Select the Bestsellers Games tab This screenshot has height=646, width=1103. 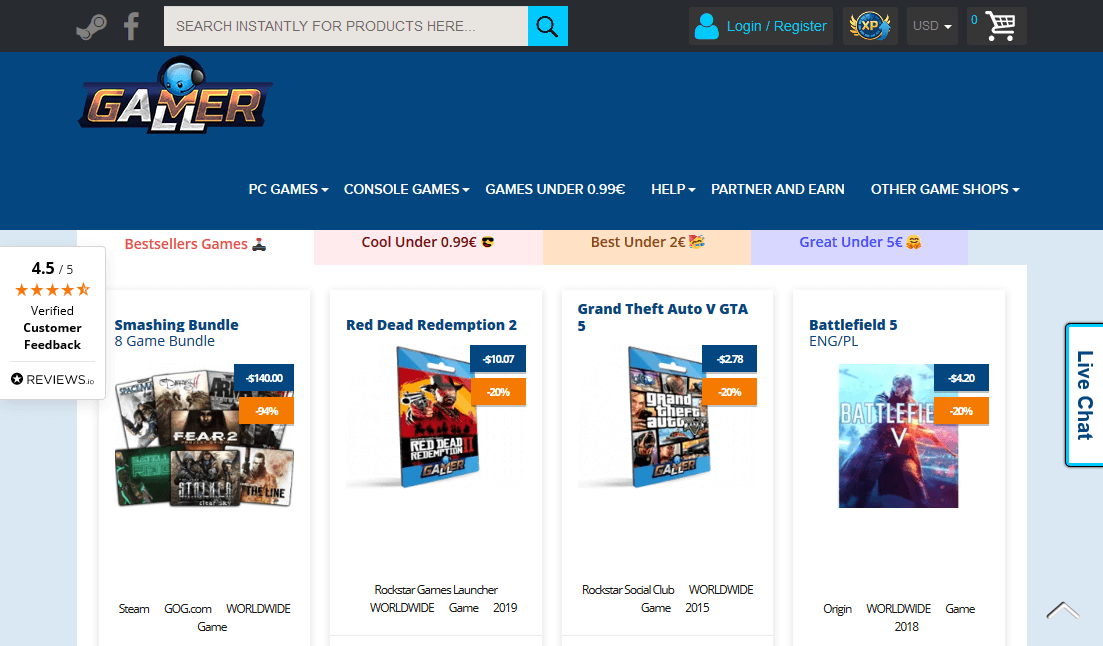196,244
